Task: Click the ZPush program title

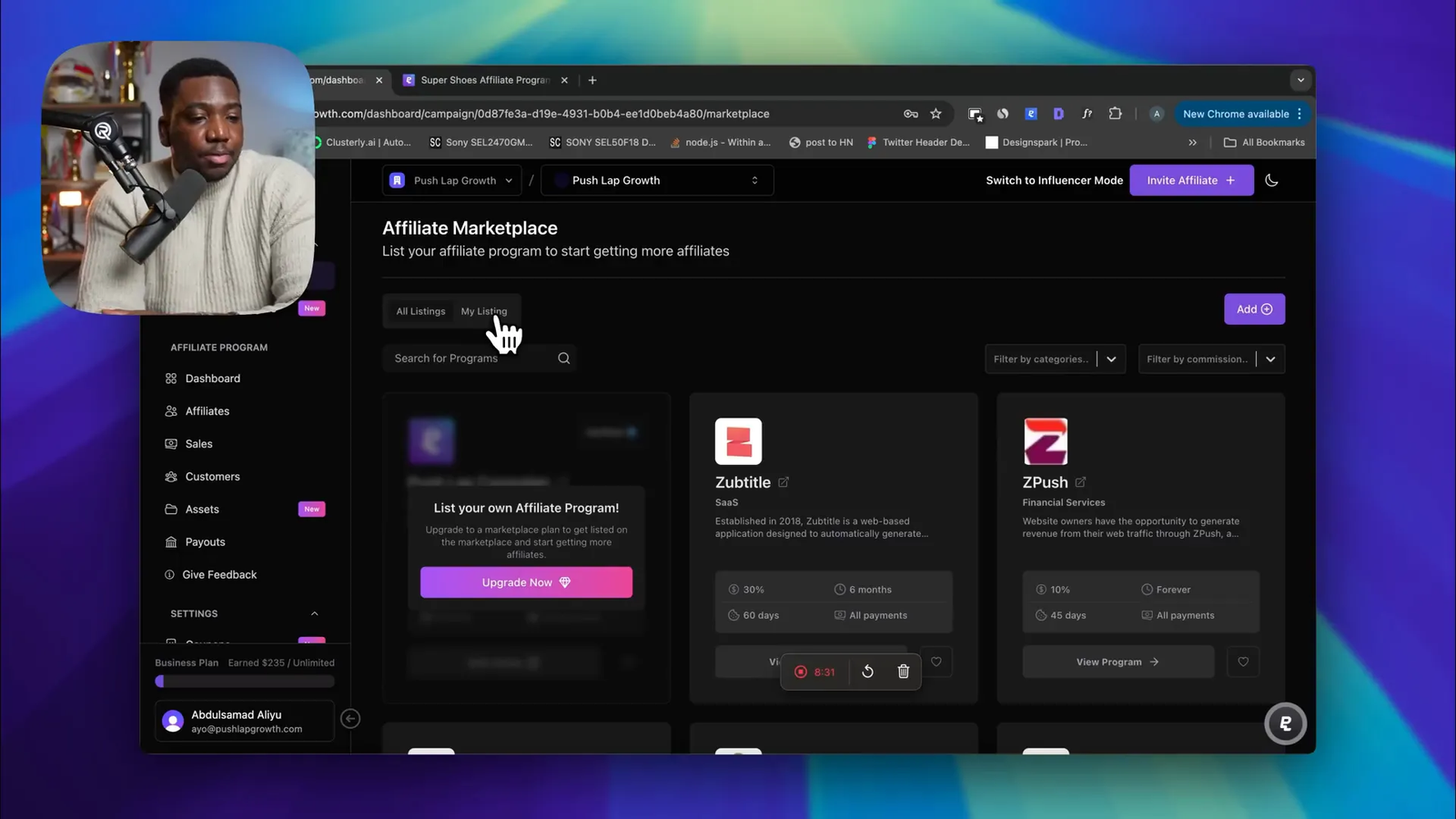Action: coord(1045,482)
